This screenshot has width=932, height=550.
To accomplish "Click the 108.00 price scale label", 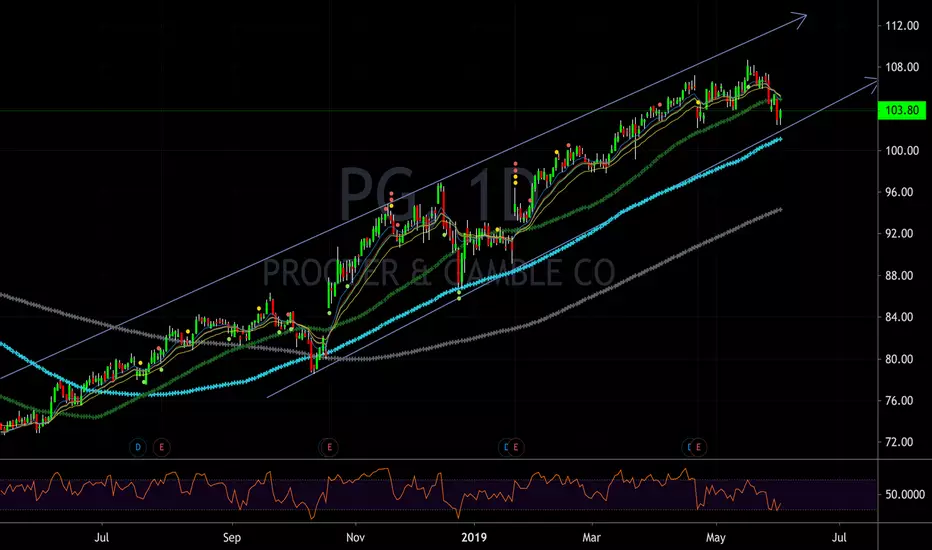I will [x=902, y=67].
